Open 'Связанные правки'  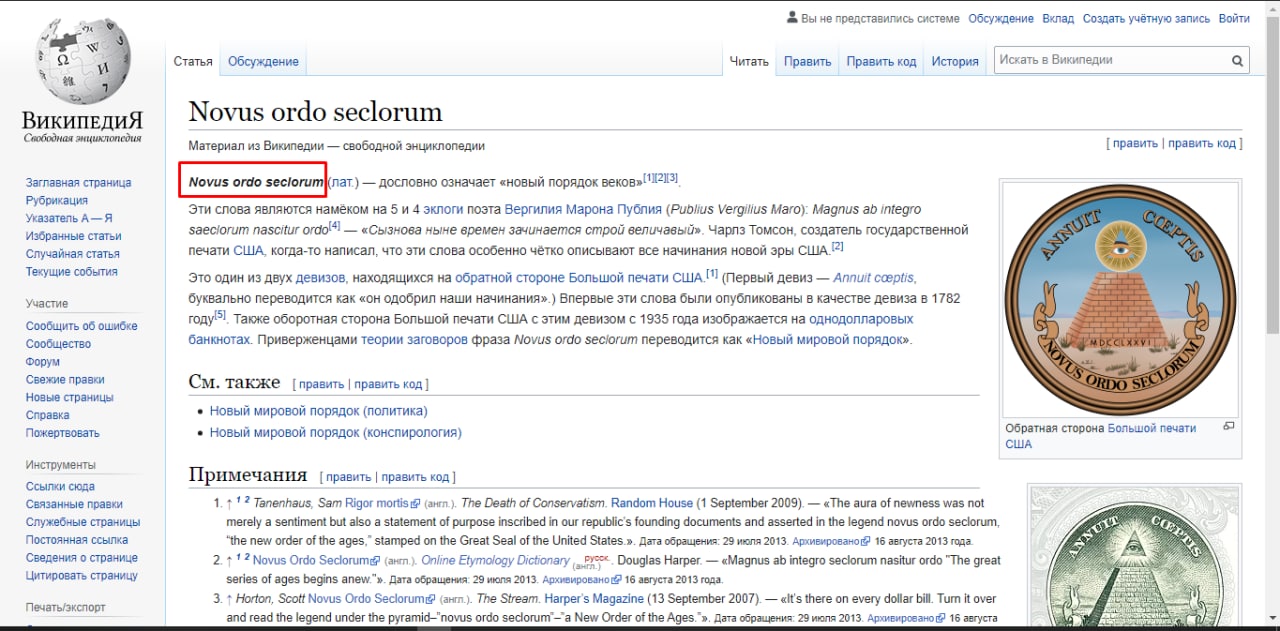click(74, 505)
